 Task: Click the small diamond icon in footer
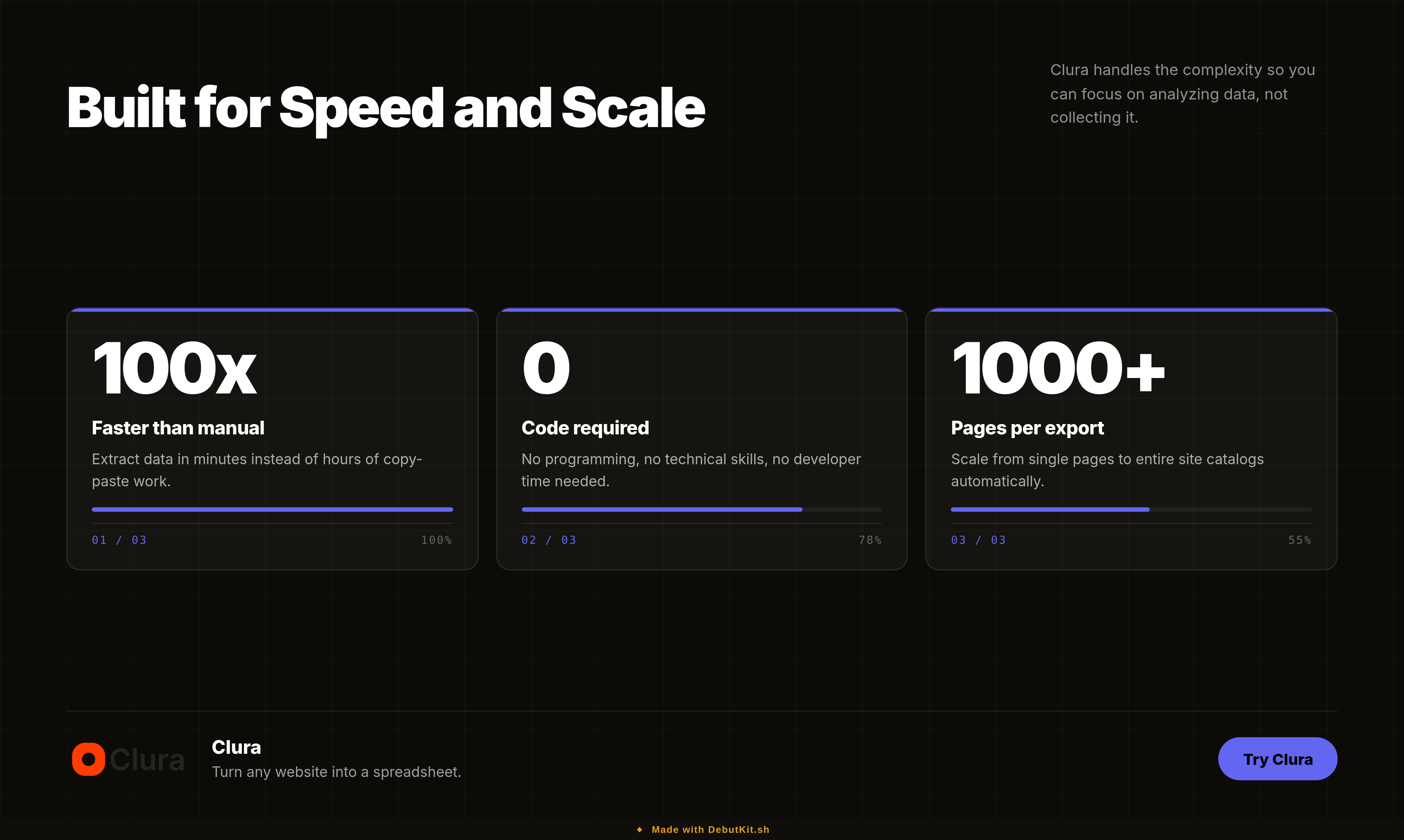[640, 830]
